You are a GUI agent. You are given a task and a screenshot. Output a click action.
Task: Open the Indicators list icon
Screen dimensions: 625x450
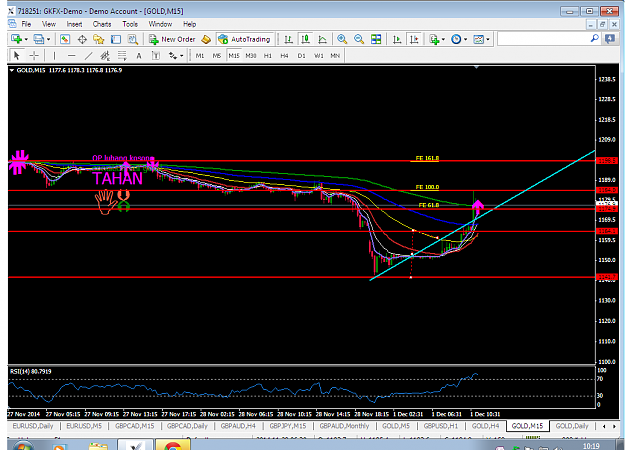[x=434, y=39]
